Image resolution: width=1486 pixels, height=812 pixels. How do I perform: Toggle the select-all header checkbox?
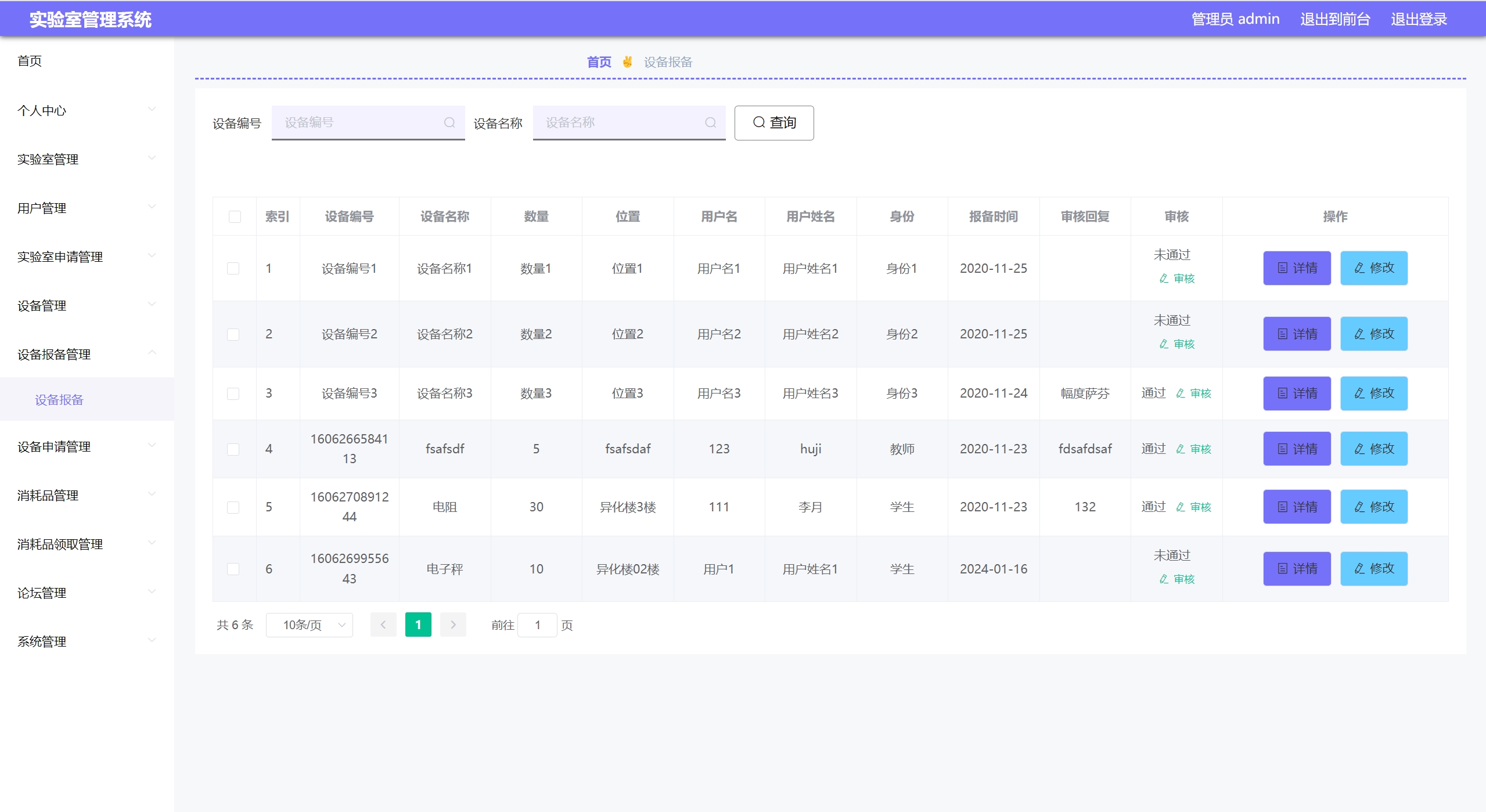(x=235, y=216)
